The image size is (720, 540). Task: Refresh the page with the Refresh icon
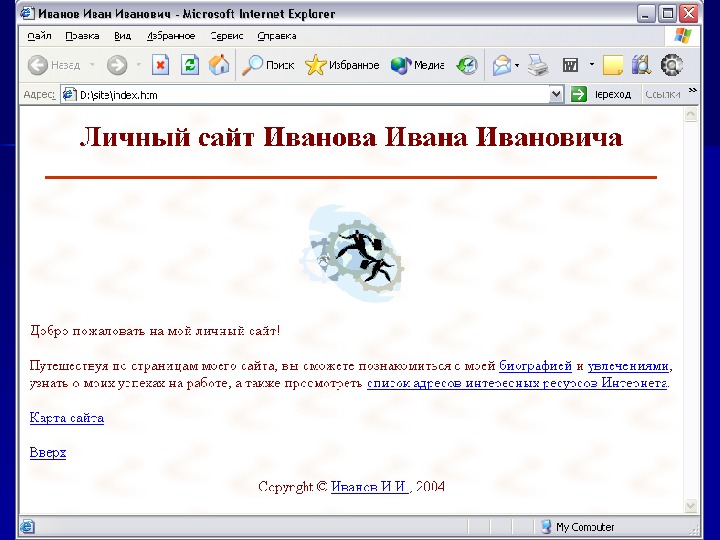pos(190,65)
